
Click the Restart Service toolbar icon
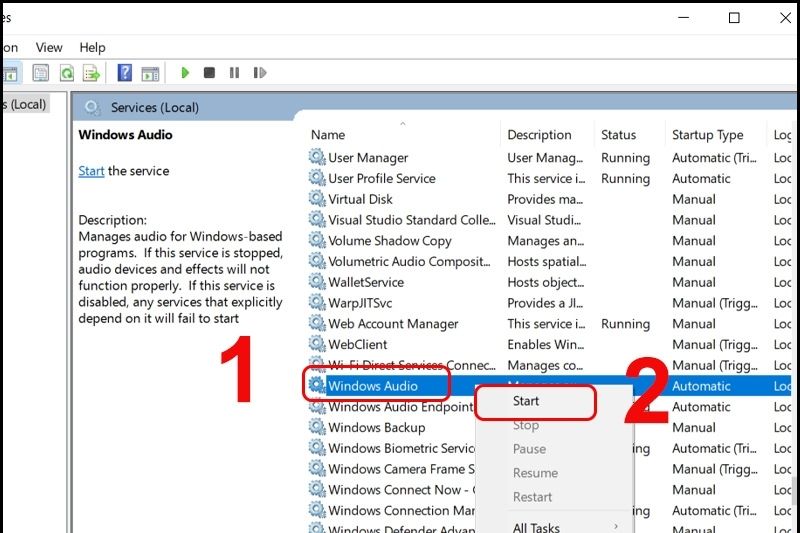tap(260, 73)
